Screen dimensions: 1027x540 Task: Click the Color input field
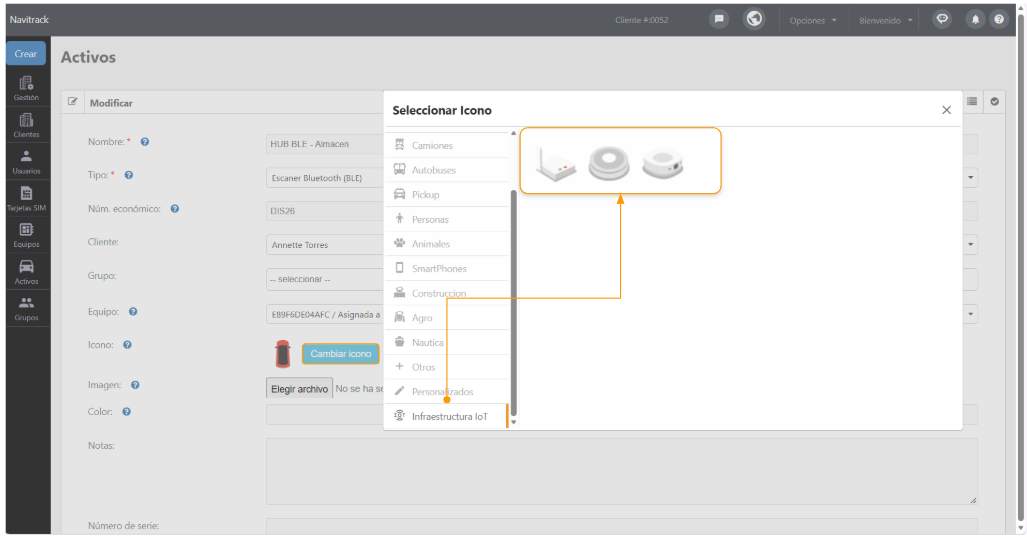325,414
